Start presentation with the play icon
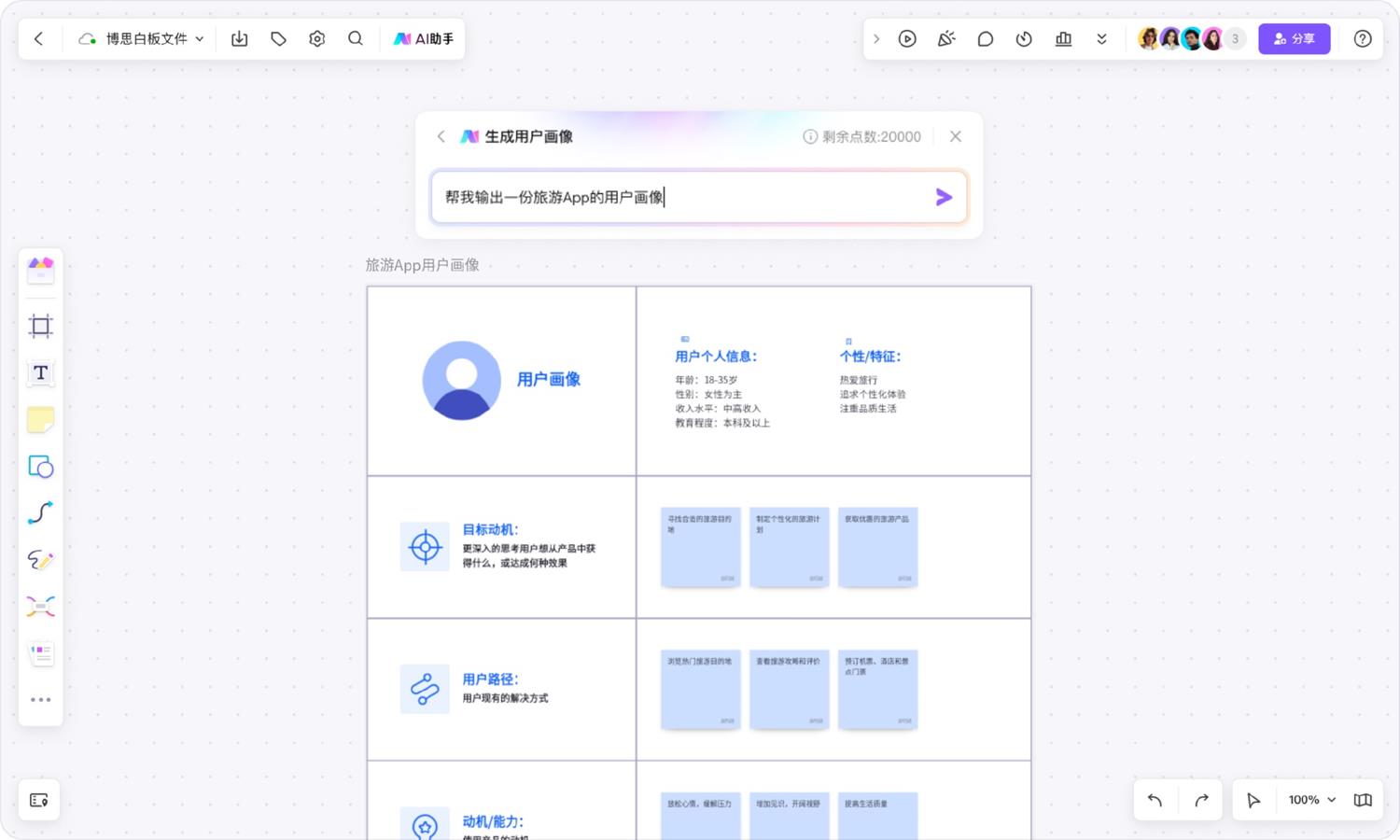This screenshot has height=840, width=1400. 907,38
